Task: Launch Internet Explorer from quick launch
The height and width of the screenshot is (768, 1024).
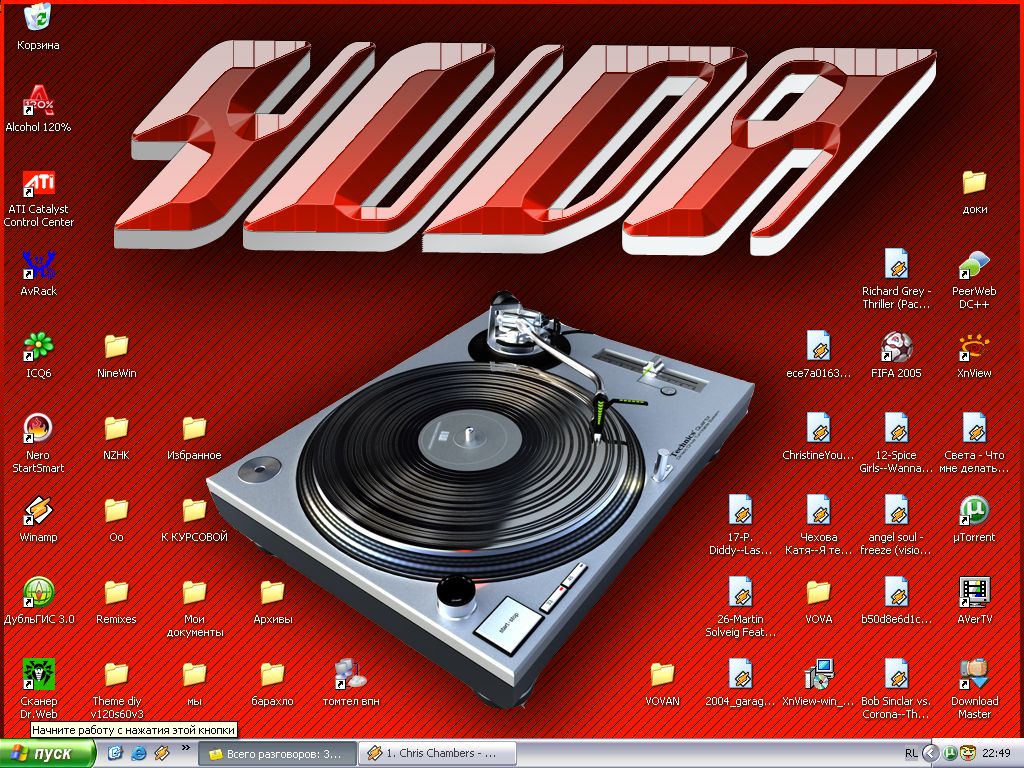Action: [138, 753]
